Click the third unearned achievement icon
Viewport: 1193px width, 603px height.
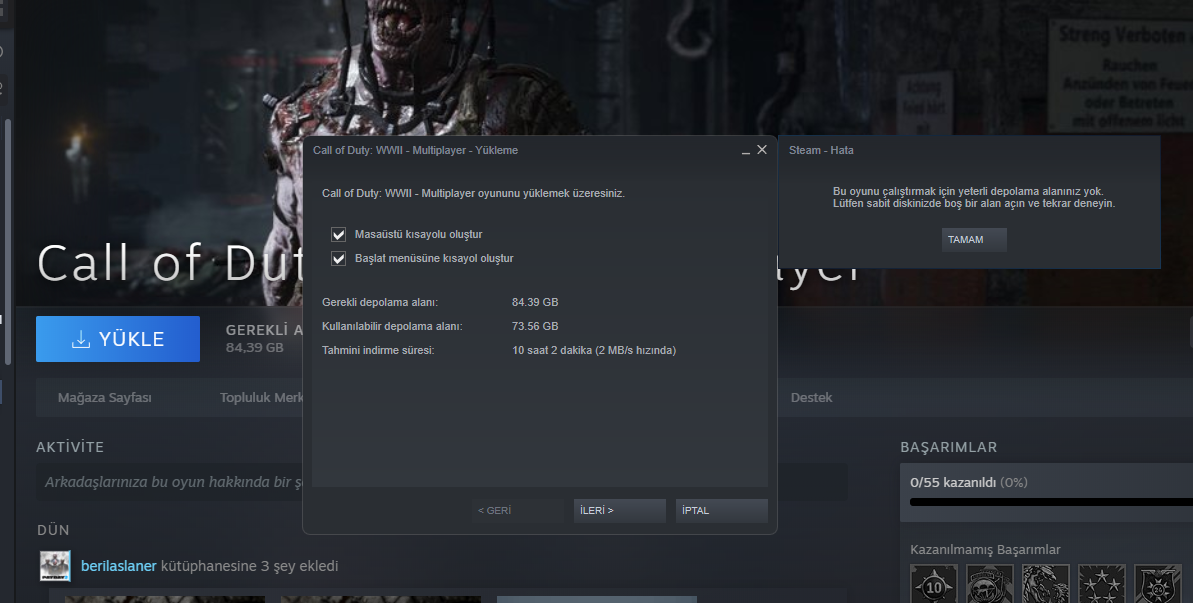[x=1045, y=584]
